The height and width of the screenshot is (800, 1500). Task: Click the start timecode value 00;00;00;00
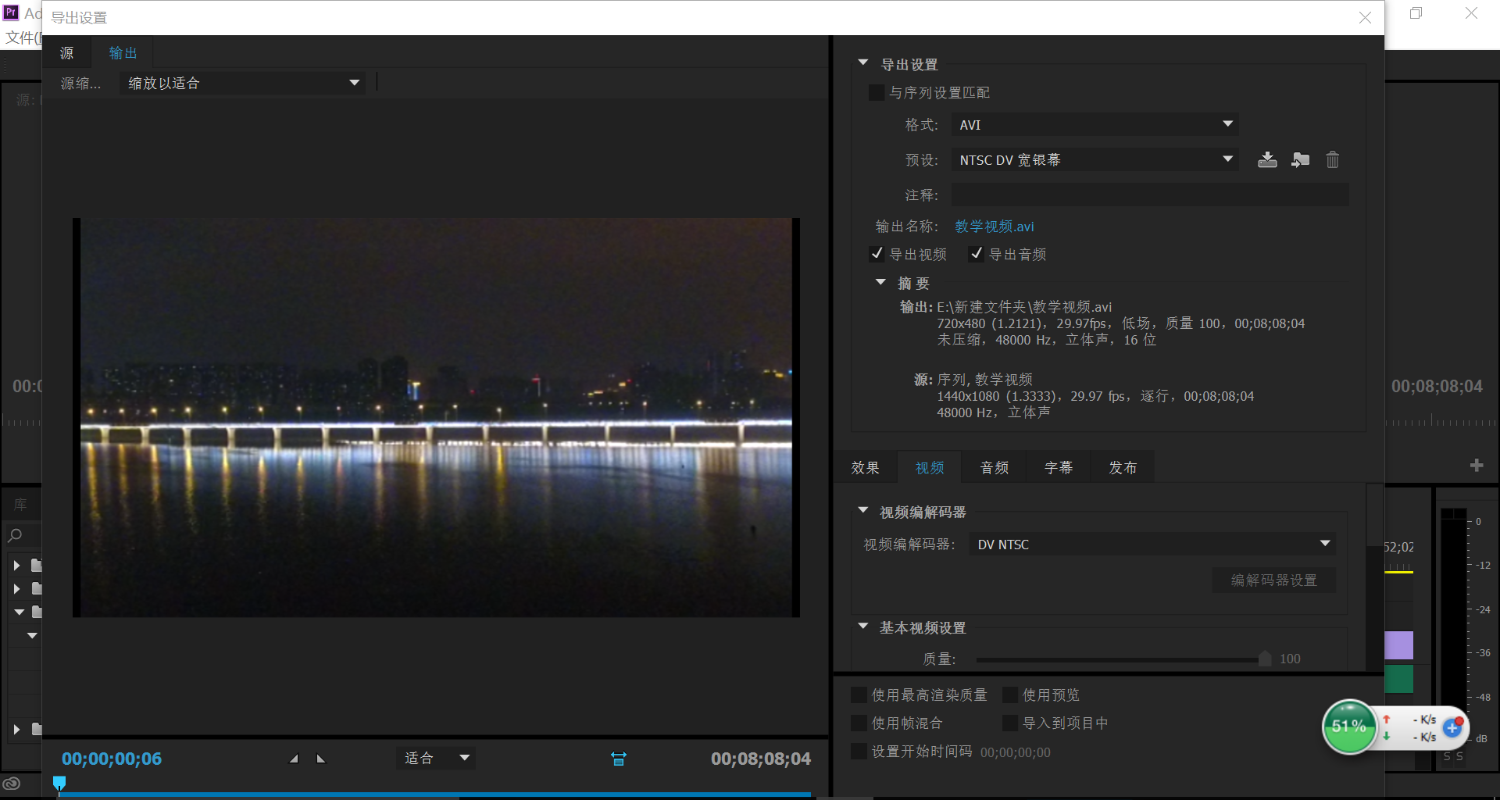pos(1015,752)
